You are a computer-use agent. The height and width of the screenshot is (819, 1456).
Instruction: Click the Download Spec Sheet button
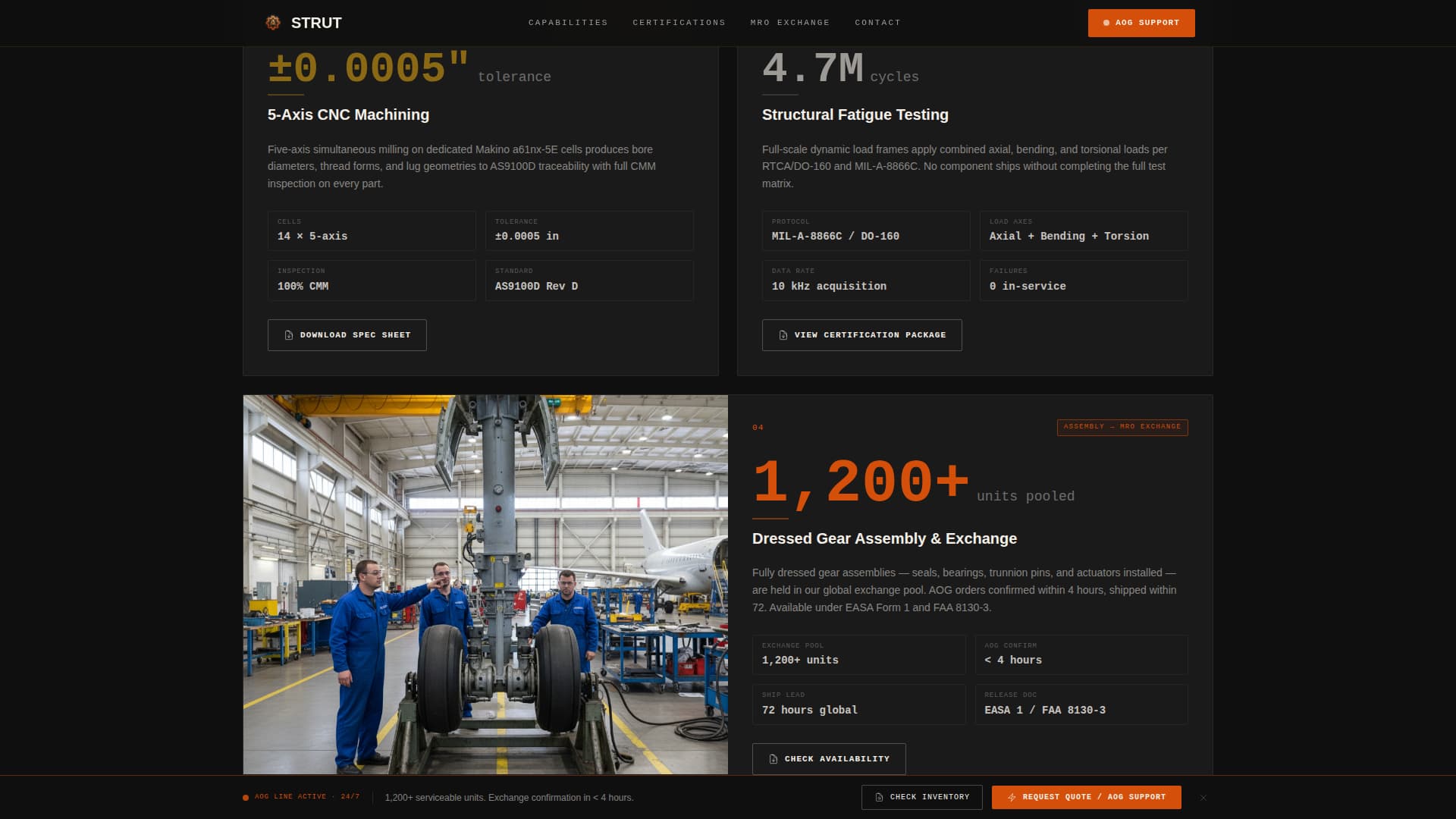tap(347, 334)
